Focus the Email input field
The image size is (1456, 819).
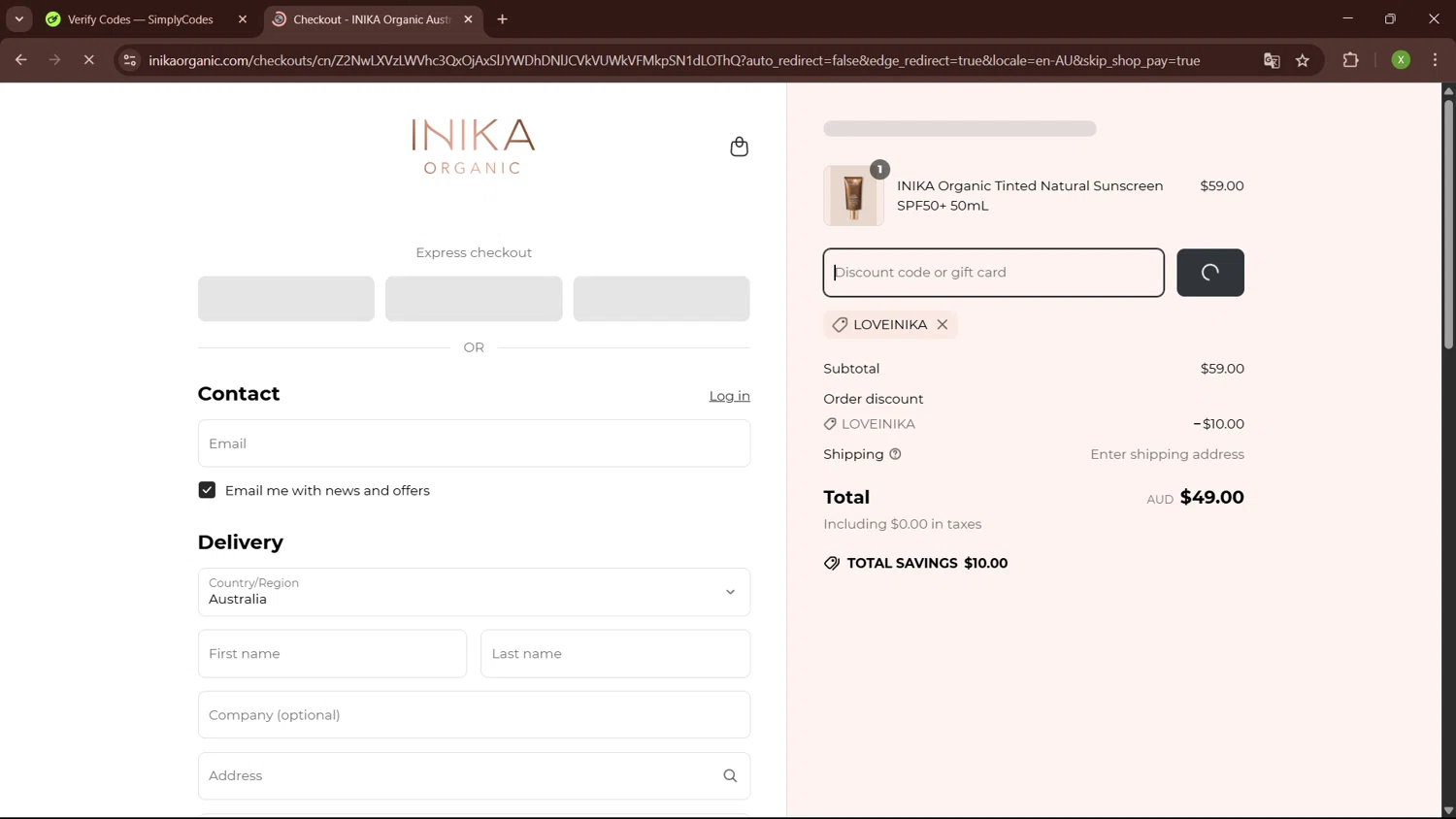click(474, 443)
